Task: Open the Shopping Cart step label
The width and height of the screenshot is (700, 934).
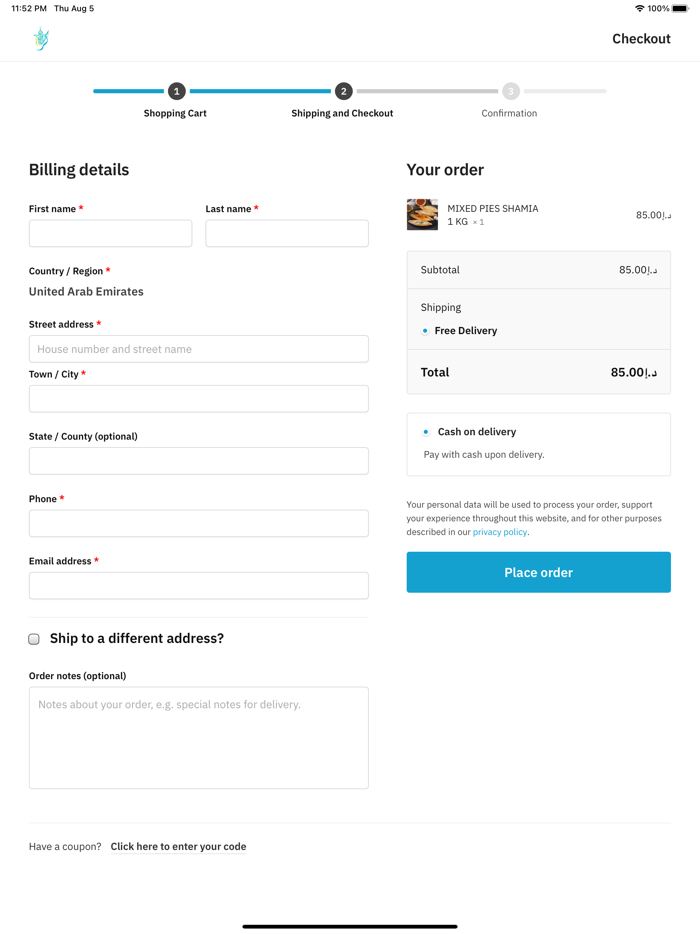Action: pyautogui.click(x=175, y=114)
